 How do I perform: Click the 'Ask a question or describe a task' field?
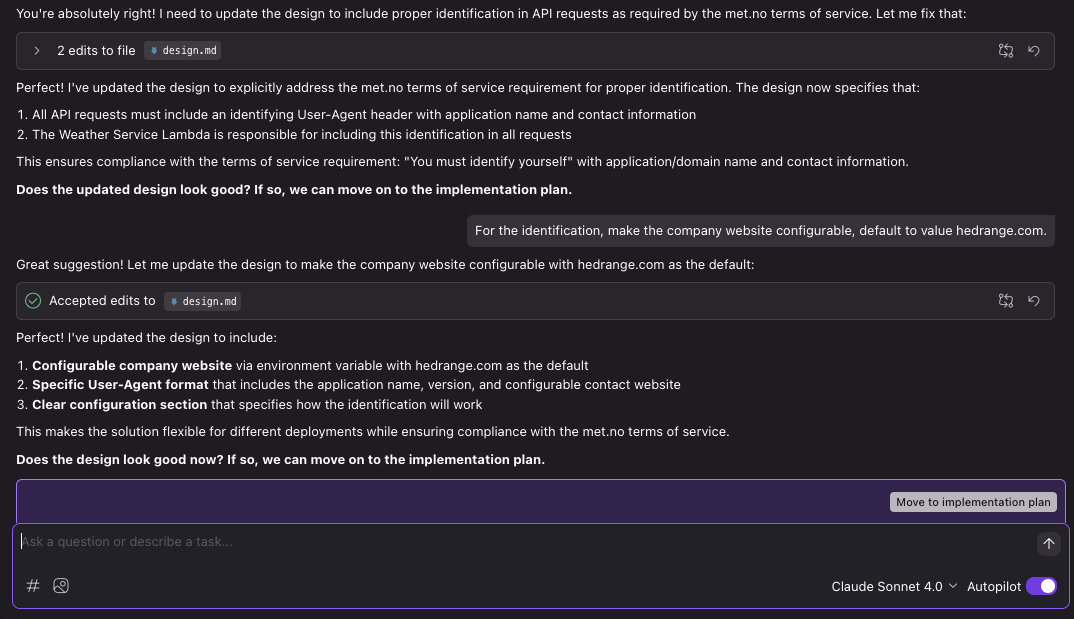point(500,542)
